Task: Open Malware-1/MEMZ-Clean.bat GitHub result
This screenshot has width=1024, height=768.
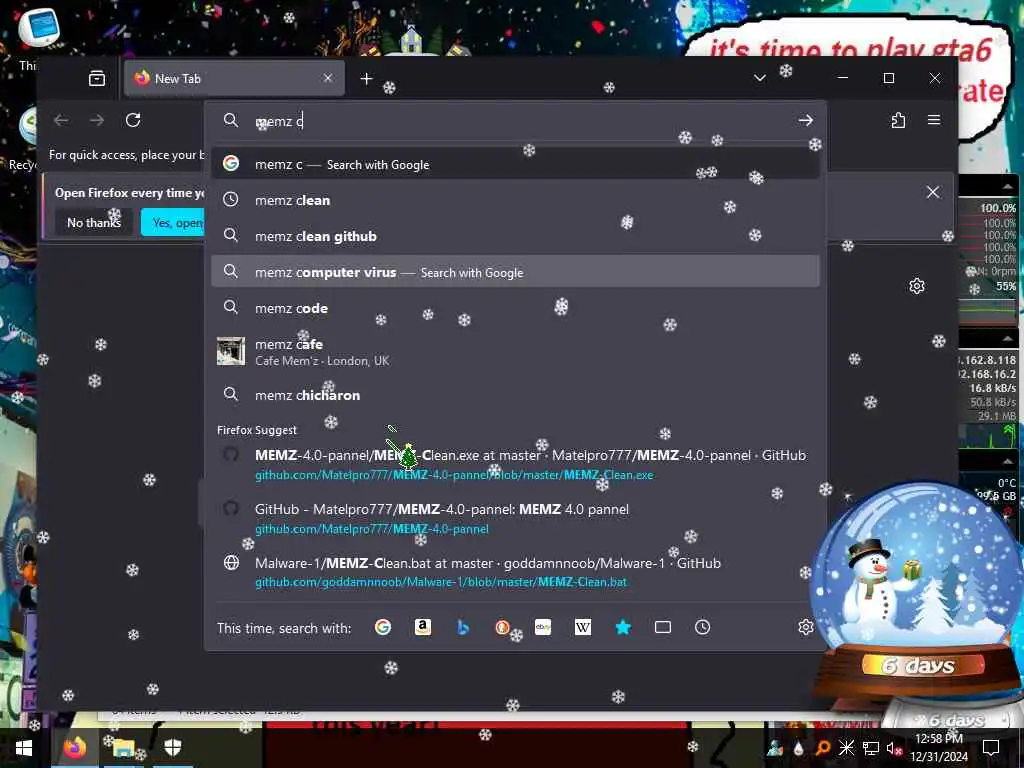Action: pos(515,572)
